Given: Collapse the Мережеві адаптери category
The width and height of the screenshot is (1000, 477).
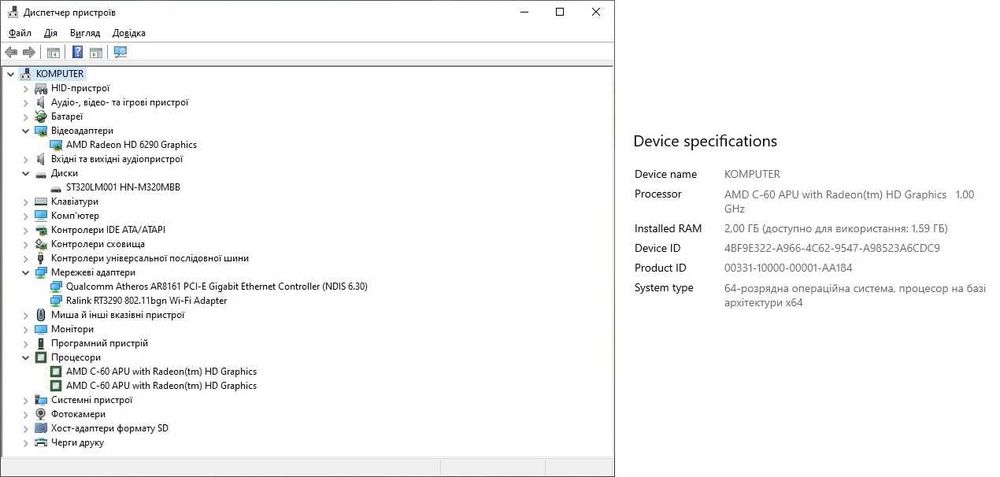Looking at the screenshot, I should click(26, 272).
